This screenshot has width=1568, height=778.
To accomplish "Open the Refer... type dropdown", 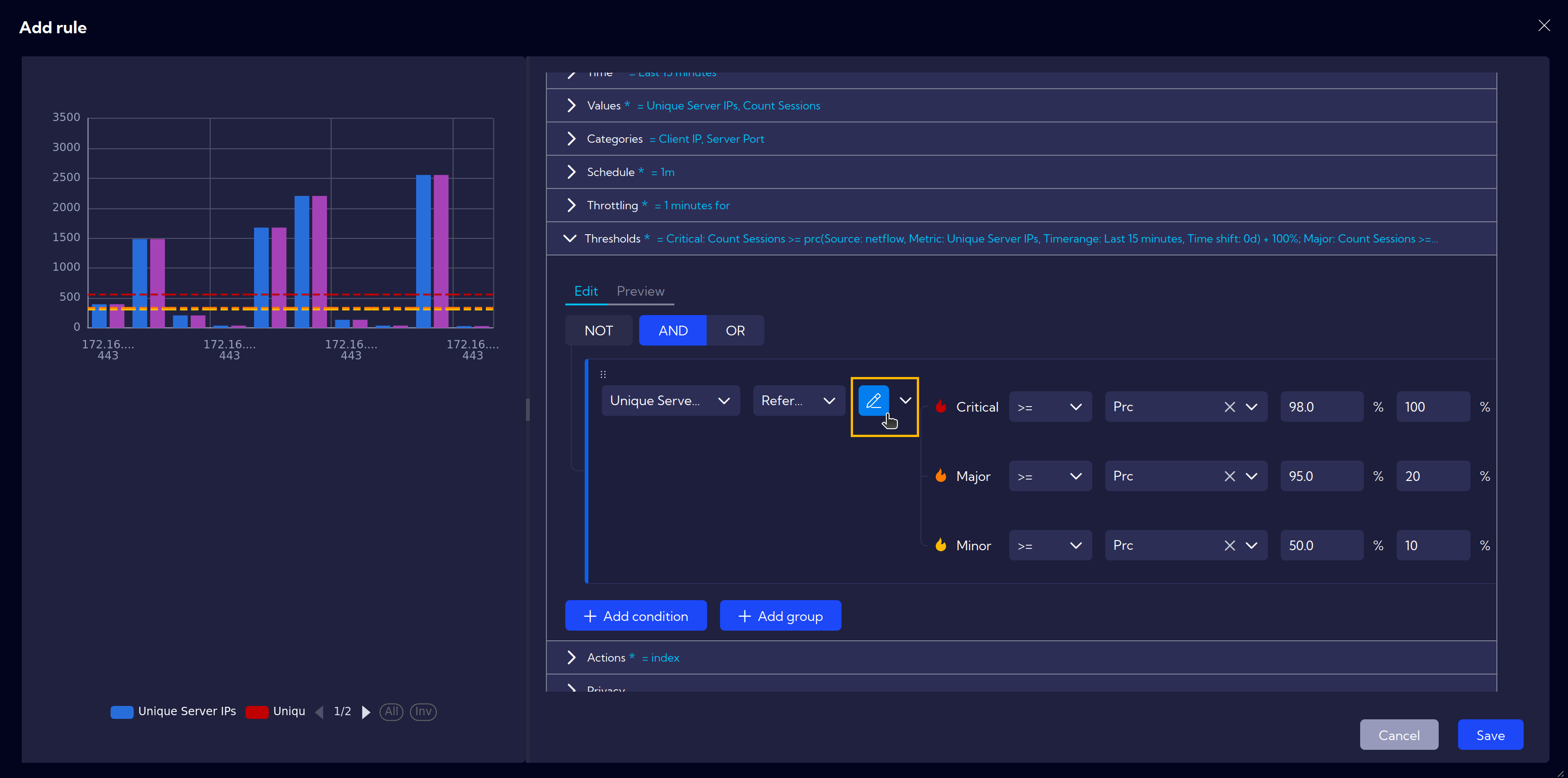I will point(798,401).
